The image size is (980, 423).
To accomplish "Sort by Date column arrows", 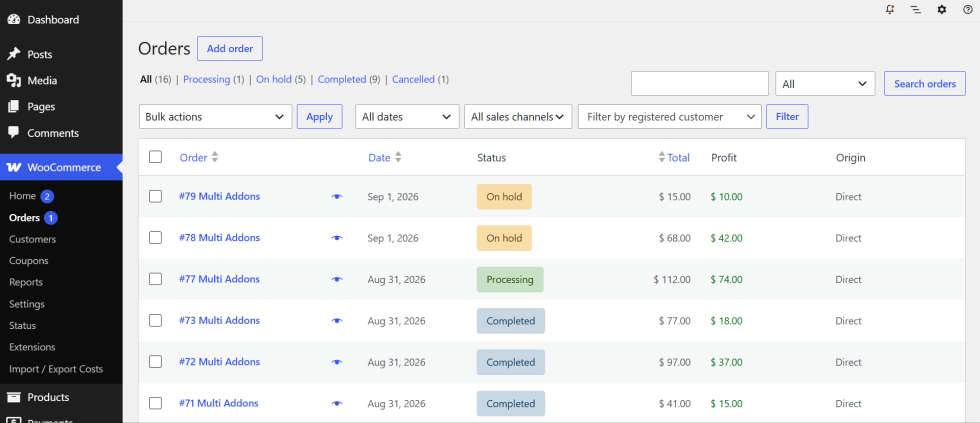I will click(x=398, y=157).
